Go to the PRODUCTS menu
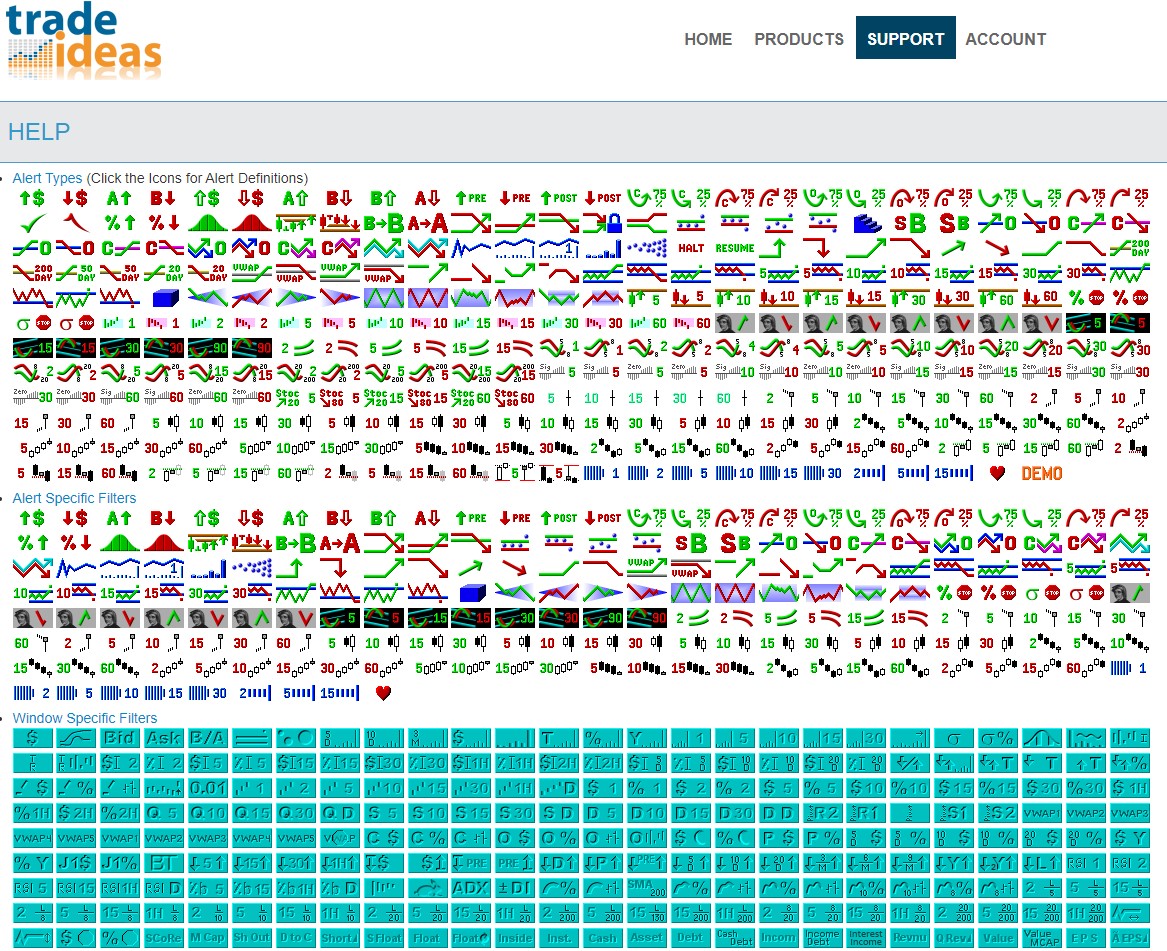 [x=799, y=39]
